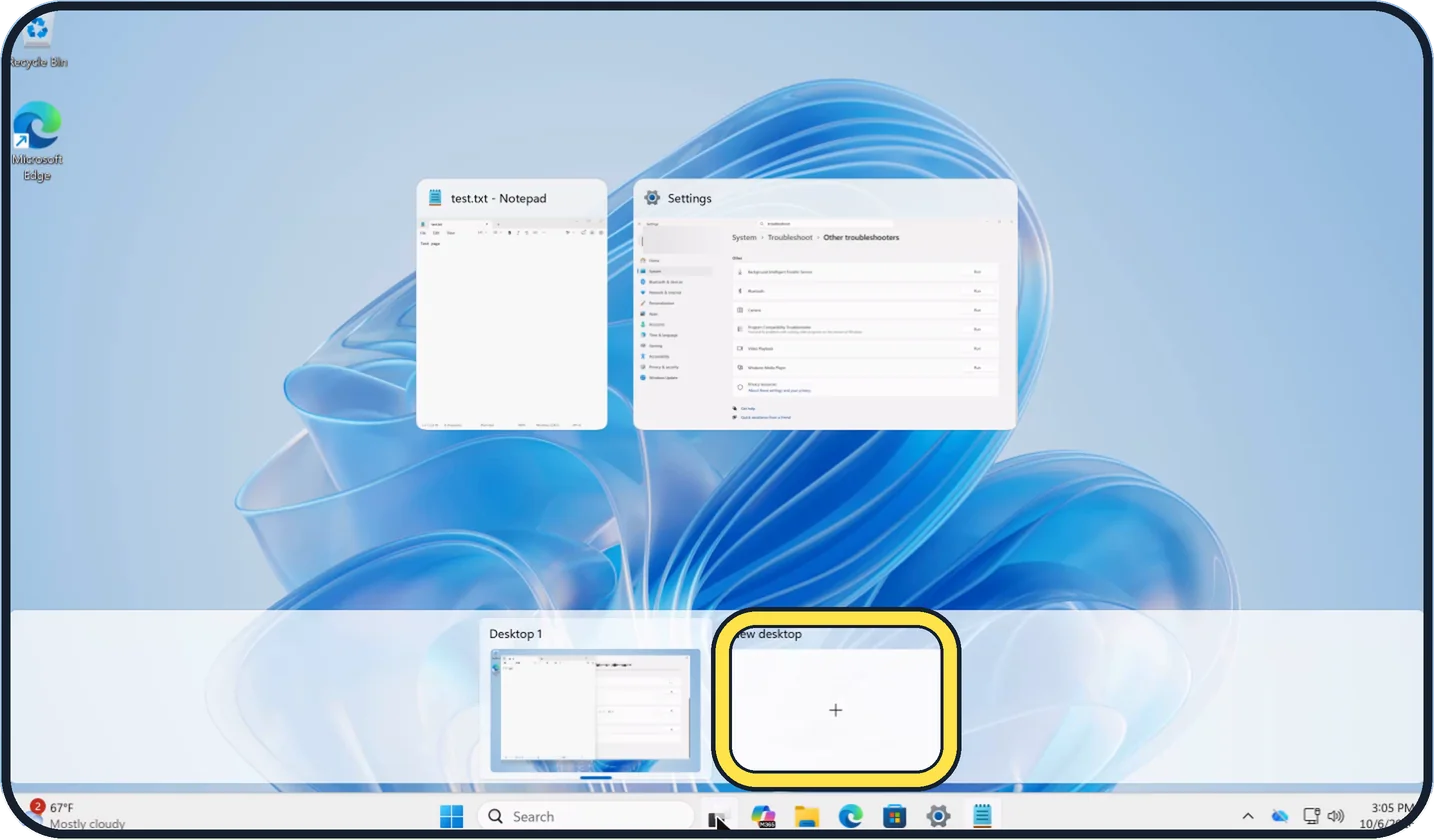Switch to the Desktop 1 thumbnail
The width and height of the screenshot is (1434, 840).
coord(595,711)
